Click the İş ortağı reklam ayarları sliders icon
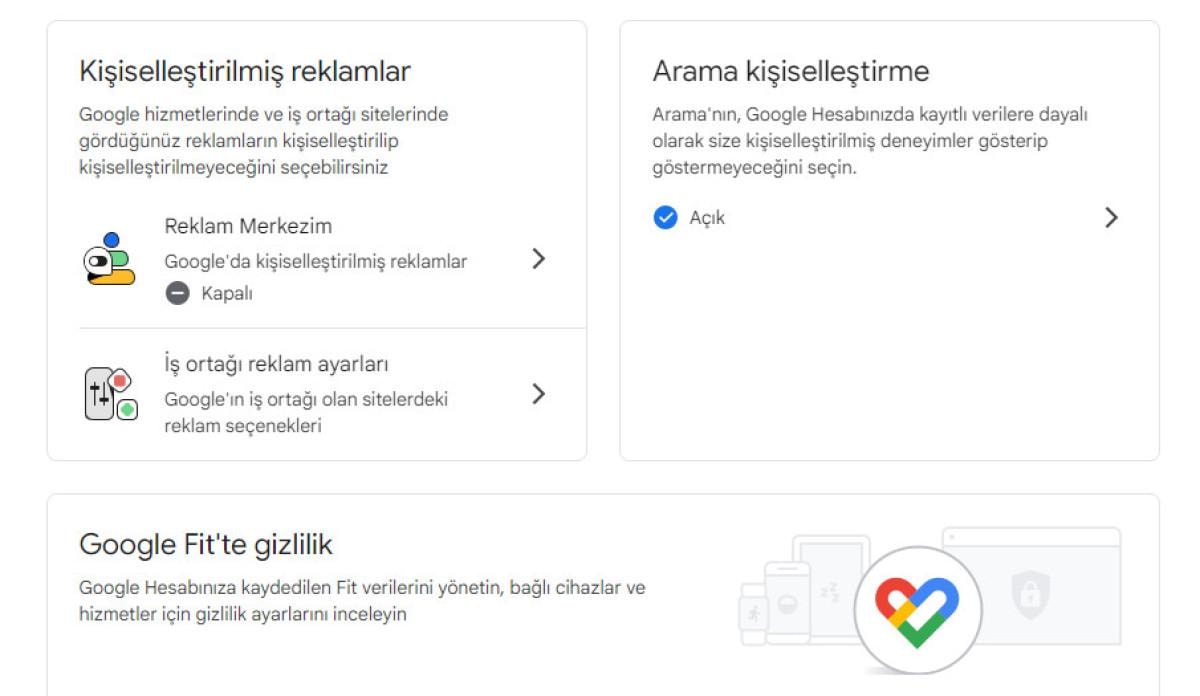Image resolution: width=1200 pixels, height=696 pixels. coord(108,393)
